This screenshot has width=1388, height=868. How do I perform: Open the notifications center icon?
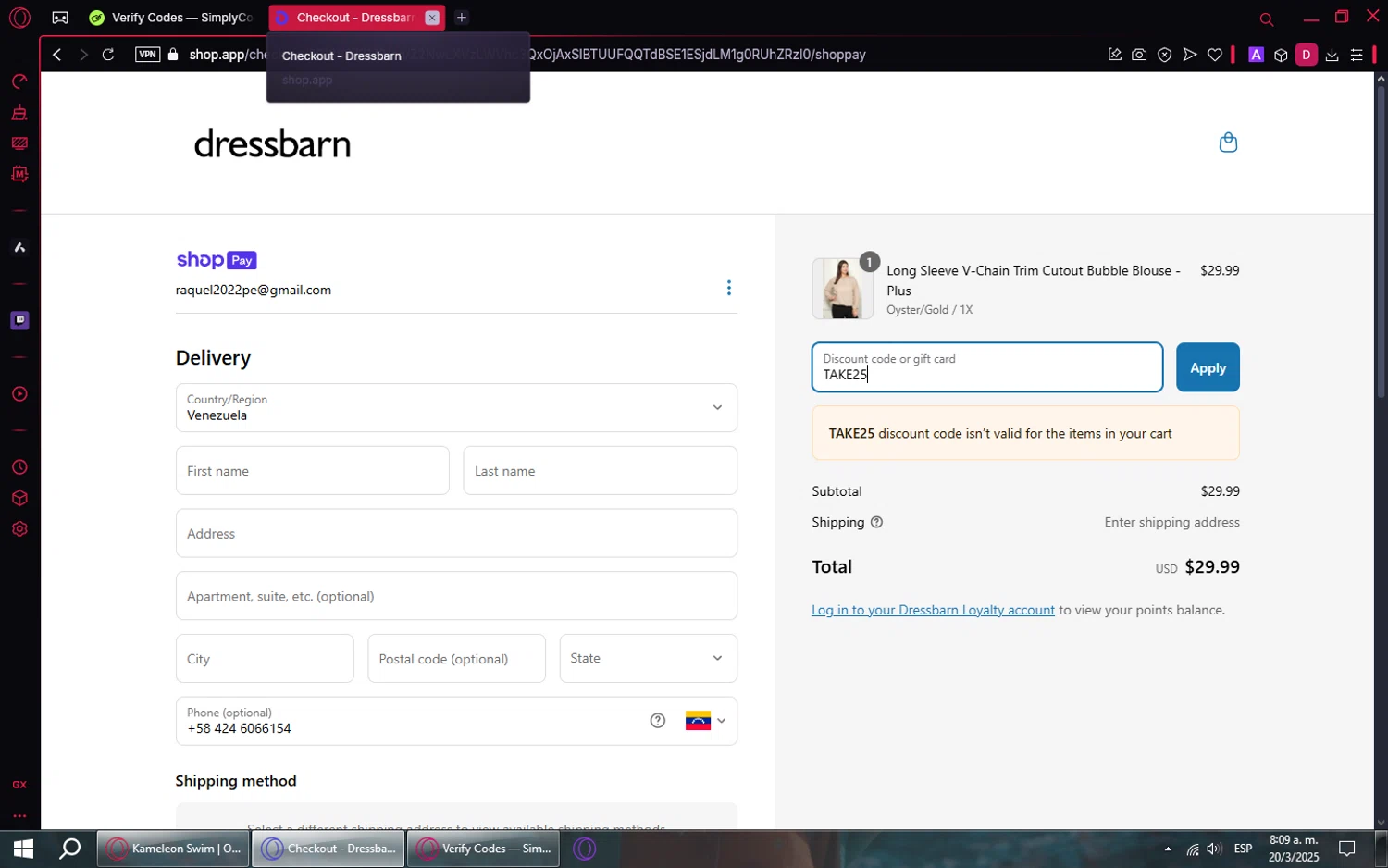(1347, 849)
